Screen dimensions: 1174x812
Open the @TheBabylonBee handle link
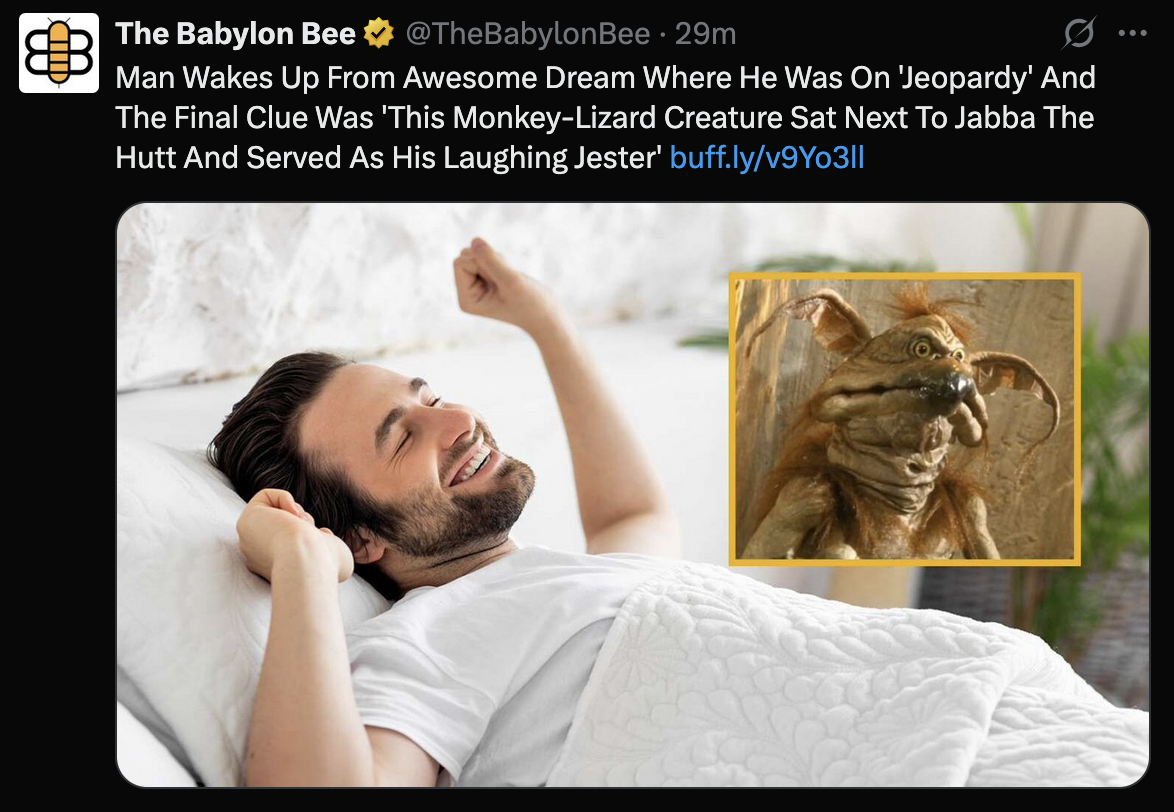pos(528,34)
